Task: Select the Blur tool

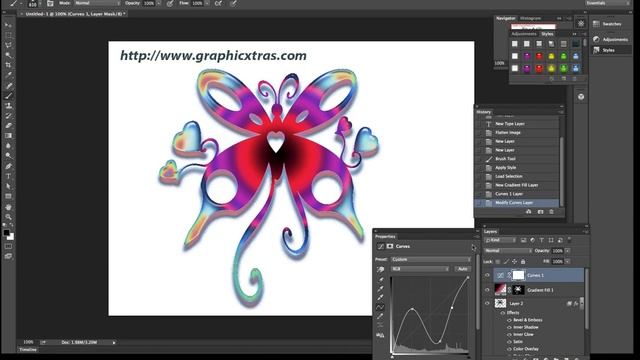Action: tap(8, 146)
